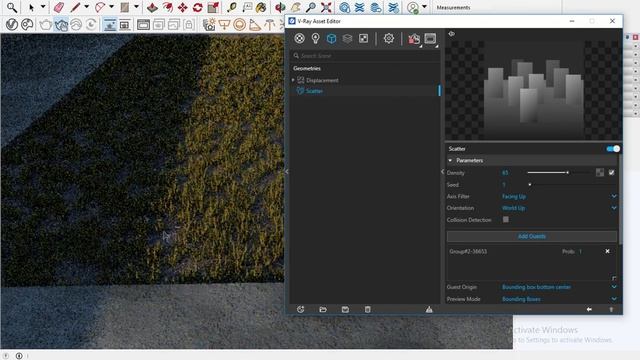Select the Scale tool
640x360 pixels.
(213, 7)
